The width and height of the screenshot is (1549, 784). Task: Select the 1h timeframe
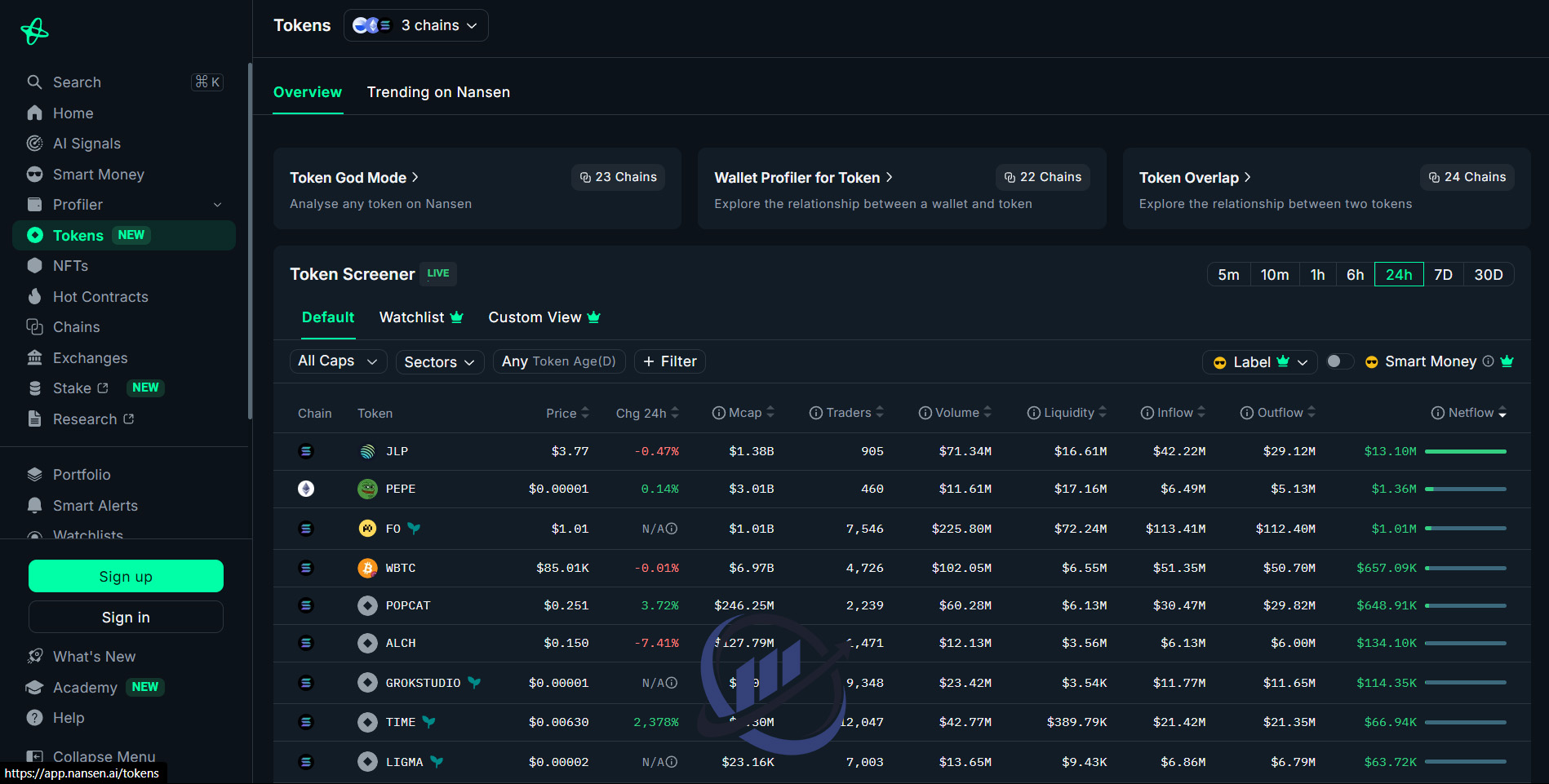click(1317, 274)
